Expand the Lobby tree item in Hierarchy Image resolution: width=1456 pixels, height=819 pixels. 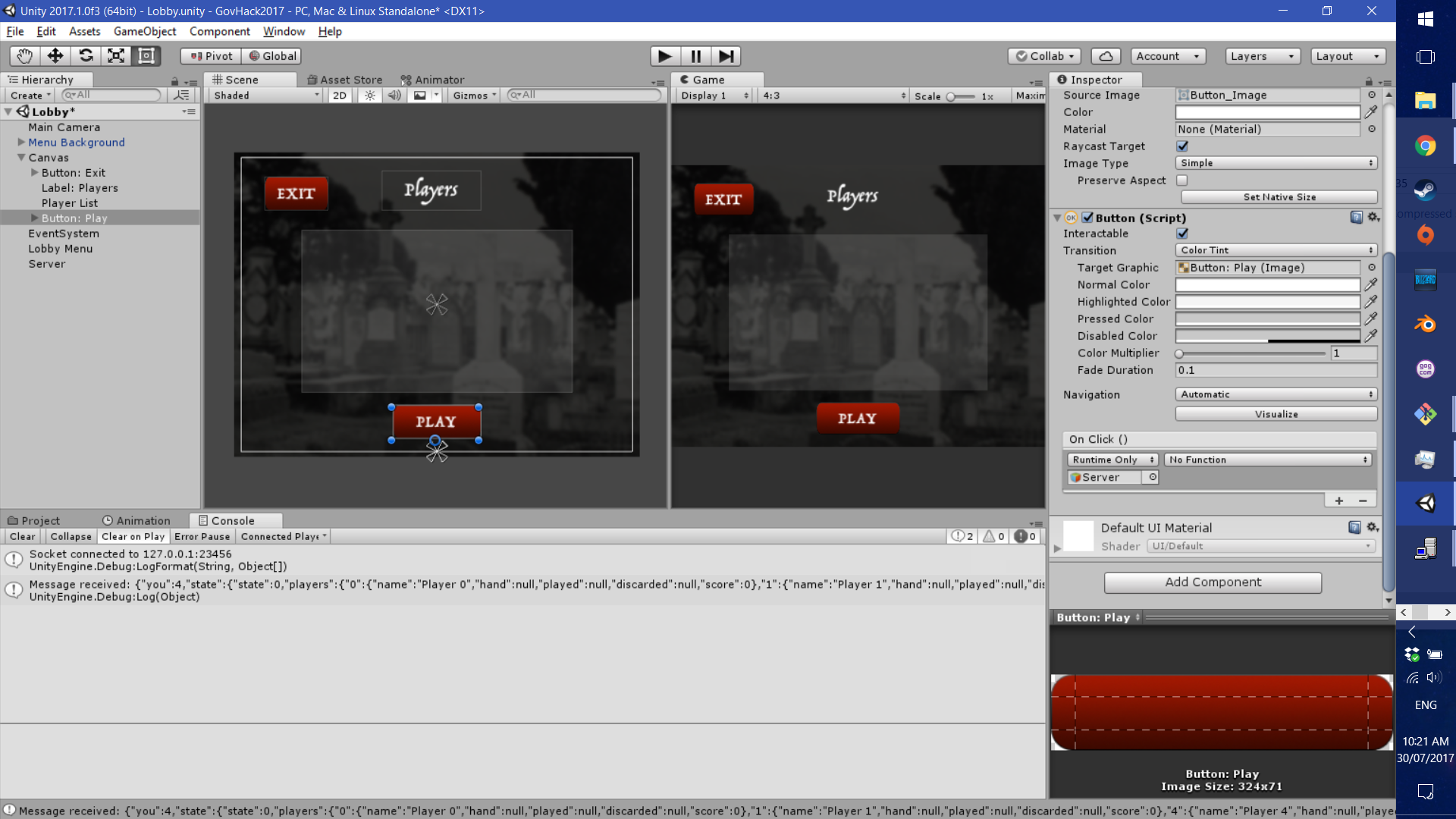[8, 111]
